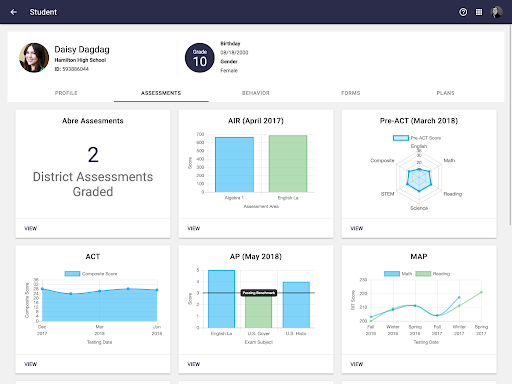This screenshot has height=384, width=512.
Task: Click District Assessments Graded text
Action: point(93,184)
